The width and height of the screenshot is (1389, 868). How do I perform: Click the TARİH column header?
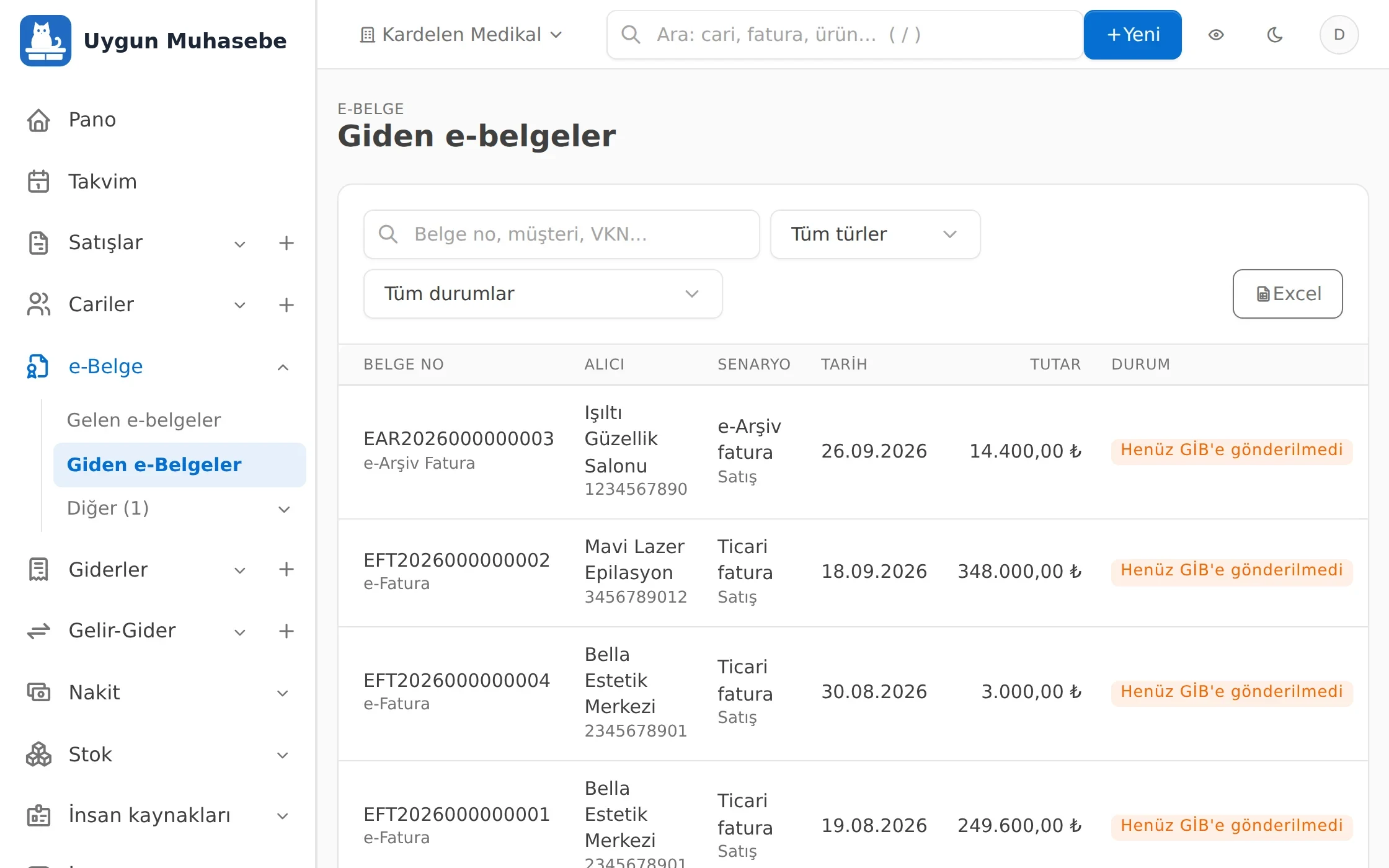[844, 365]
